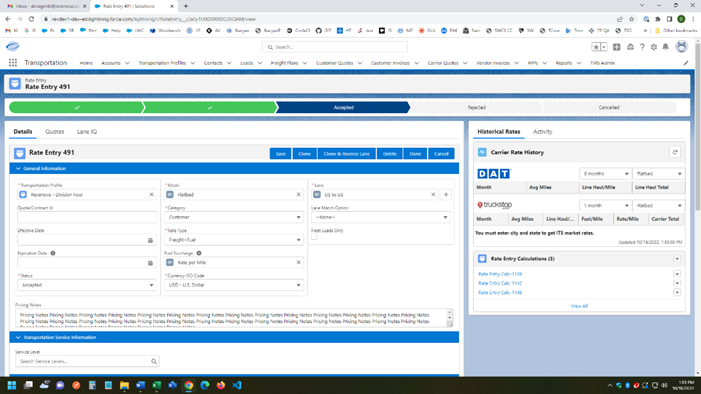The width and height of the screenshot is (701, 394).
Task: Clear the Mode Flatbed value
Action: click(299, 195)
